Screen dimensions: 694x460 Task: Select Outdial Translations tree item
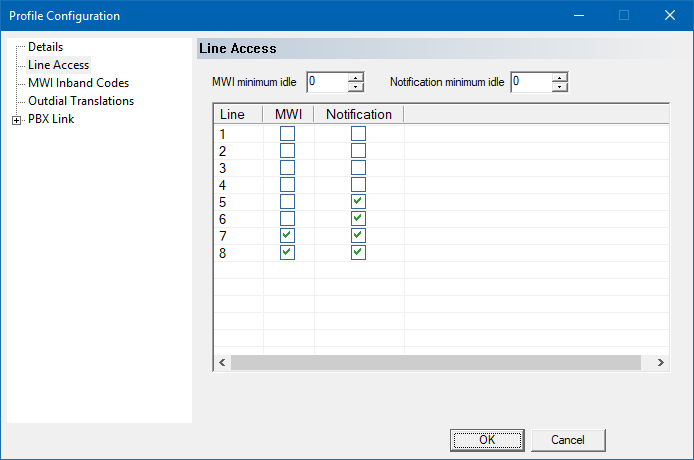tap(81, 101)
